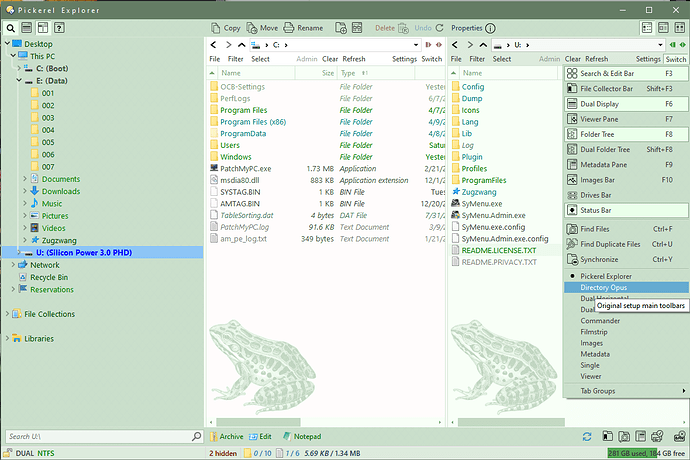This screenshot has width=690, height=460.
Task: Toggle the Search & Edit Bar option
Action: tap(626, 74)
